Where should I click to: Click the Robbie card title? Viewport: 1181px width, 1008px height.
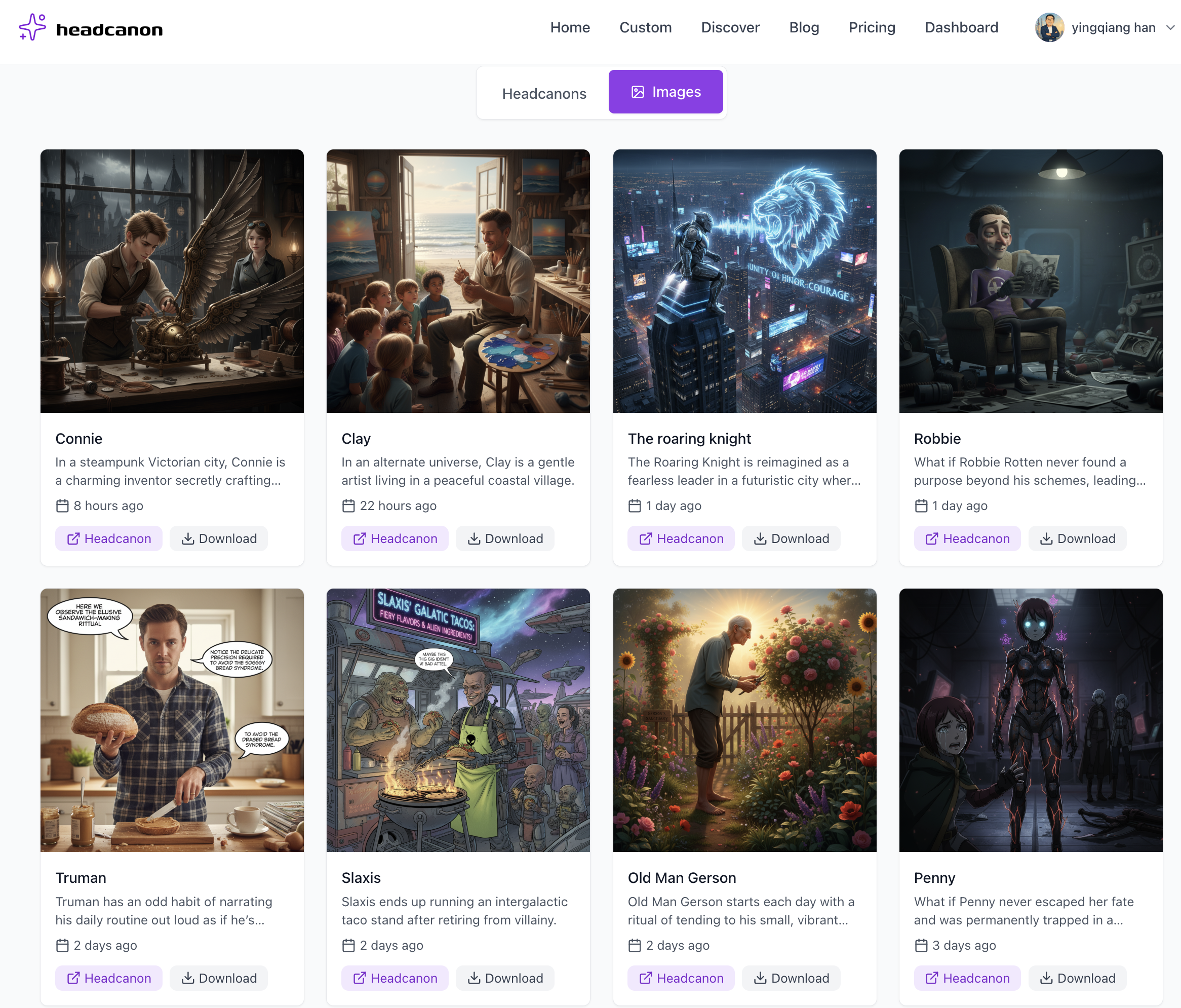pyautogui.click(x=937, y=439)
